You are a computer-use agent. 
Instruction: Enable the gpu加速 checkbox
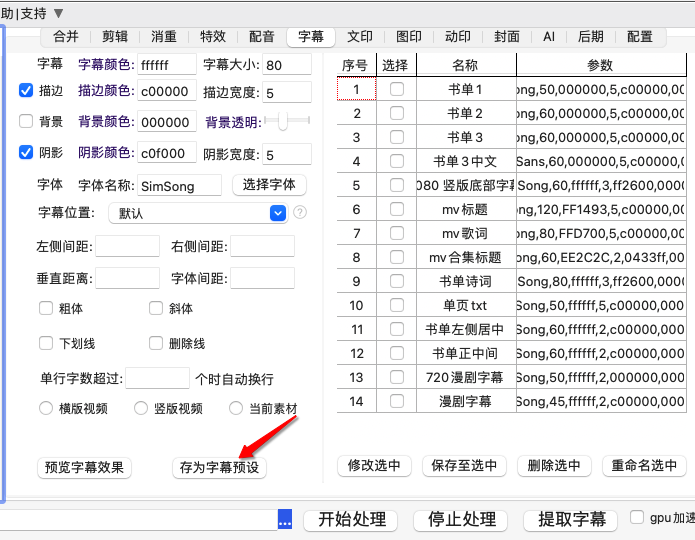click(637, 517)
